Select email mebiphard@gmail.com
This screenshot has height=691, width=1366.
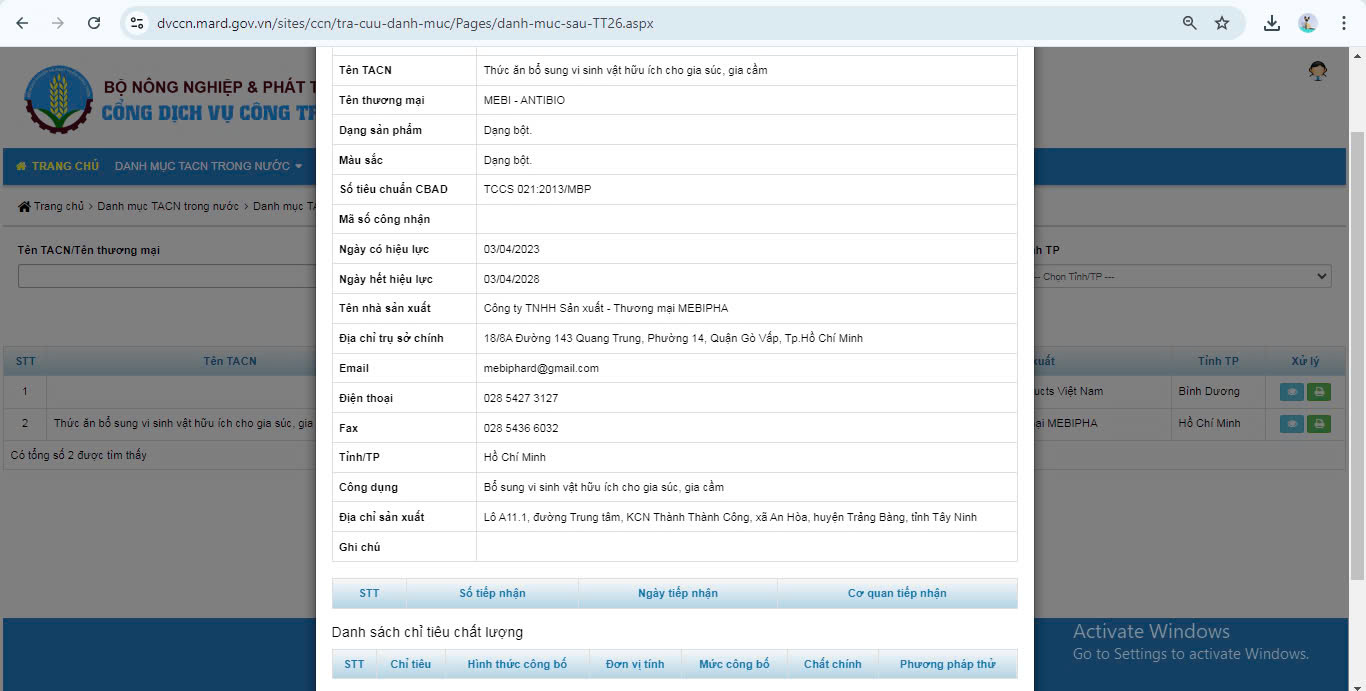click(x=541, y=368)
